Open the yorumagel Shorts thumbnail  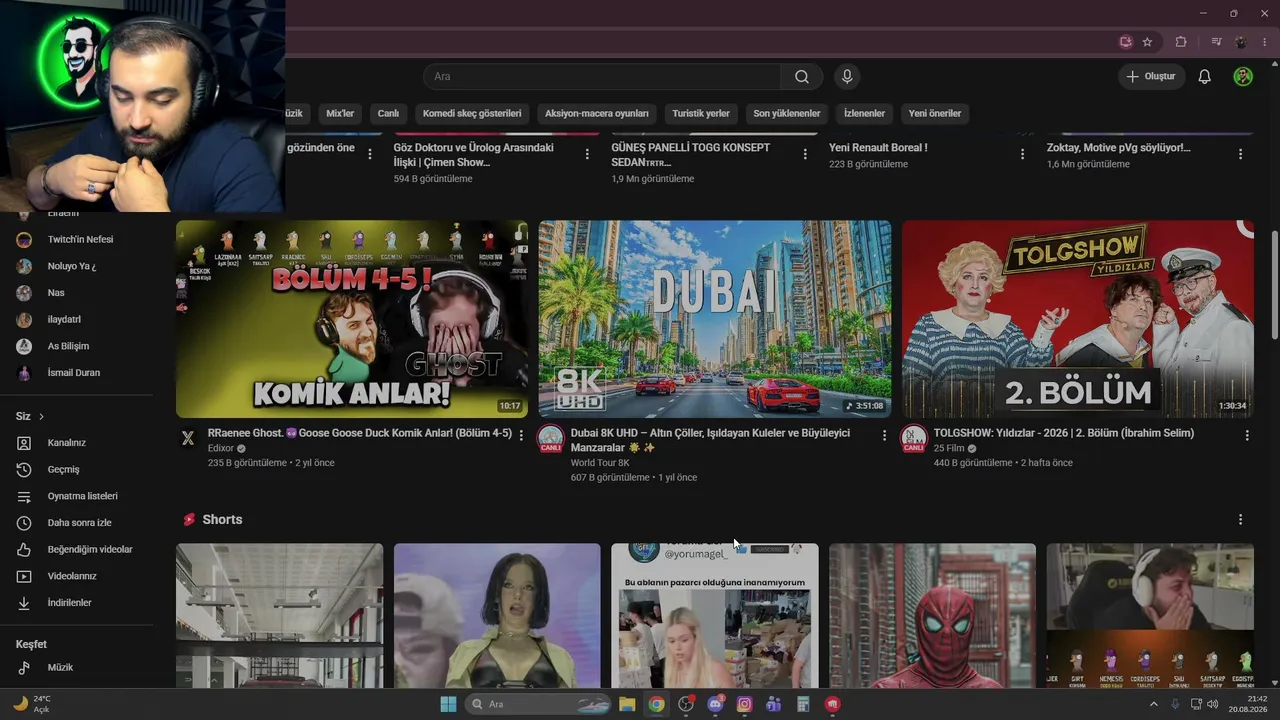click(715, 615)
